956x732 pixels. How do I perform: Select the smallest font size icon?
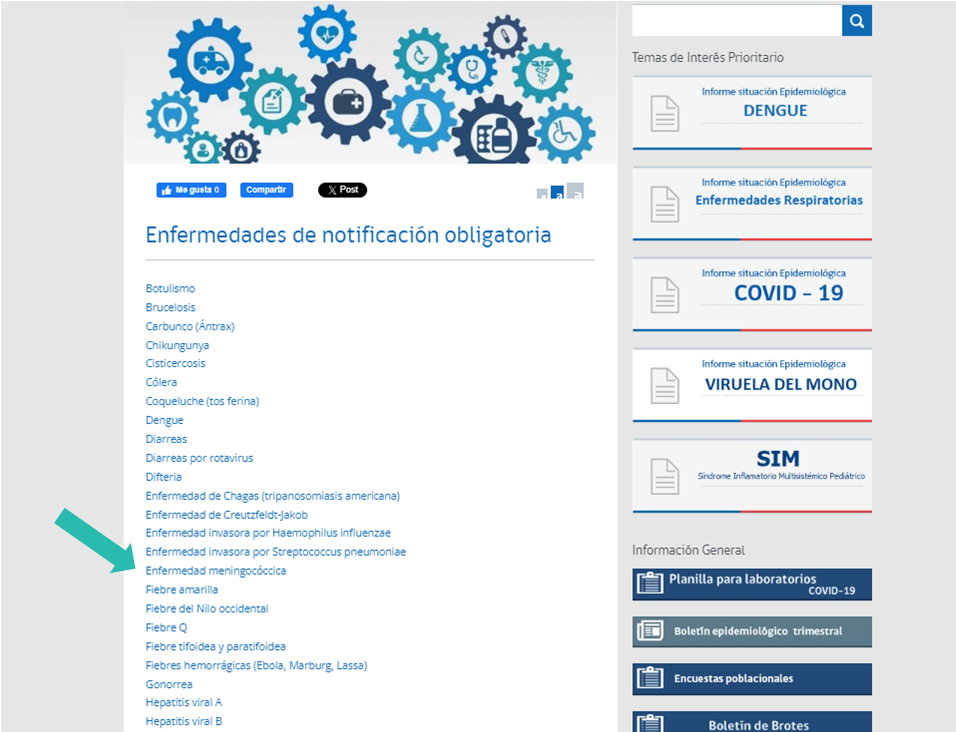[542, 194]
